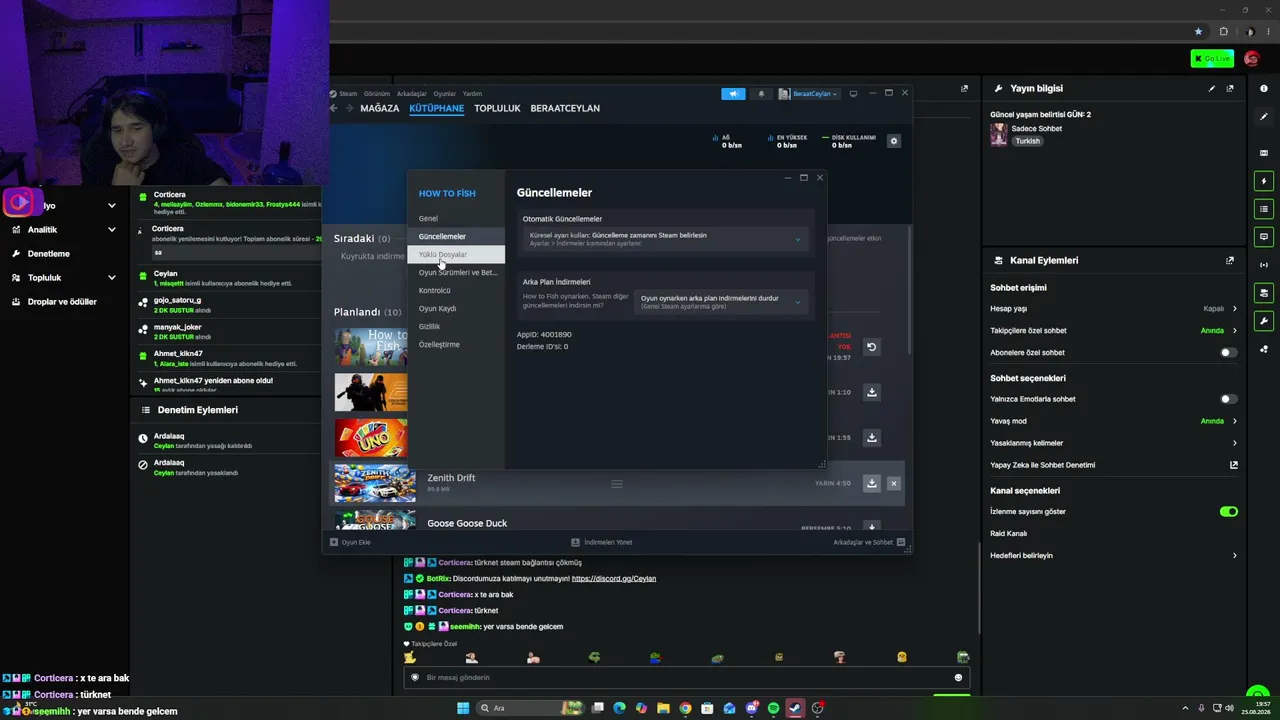Open Windows Start menu
The image size is (1280, 720).
coord(463,708)
